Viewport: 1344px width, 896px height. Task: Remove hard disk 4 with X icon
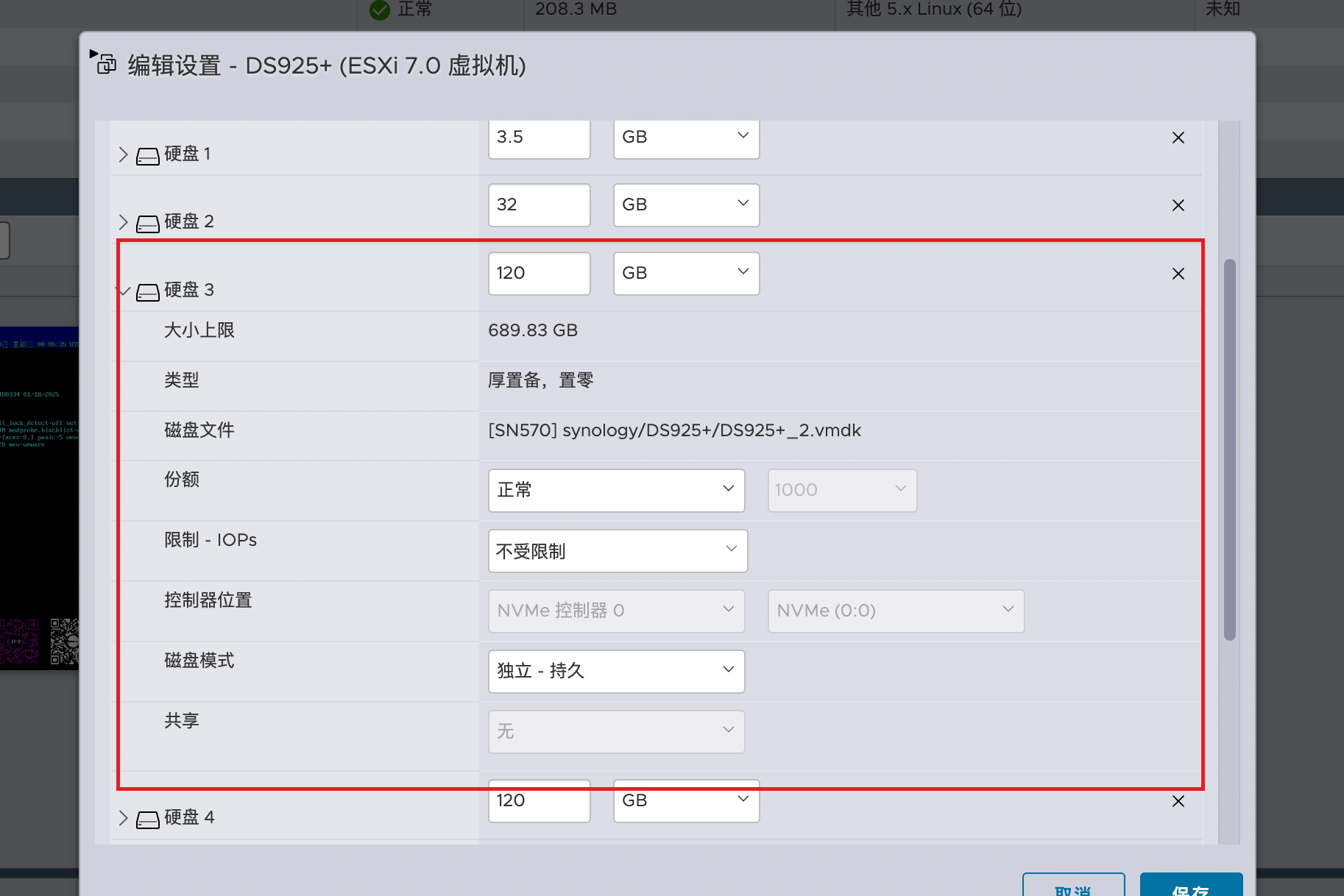point(1178,801)
